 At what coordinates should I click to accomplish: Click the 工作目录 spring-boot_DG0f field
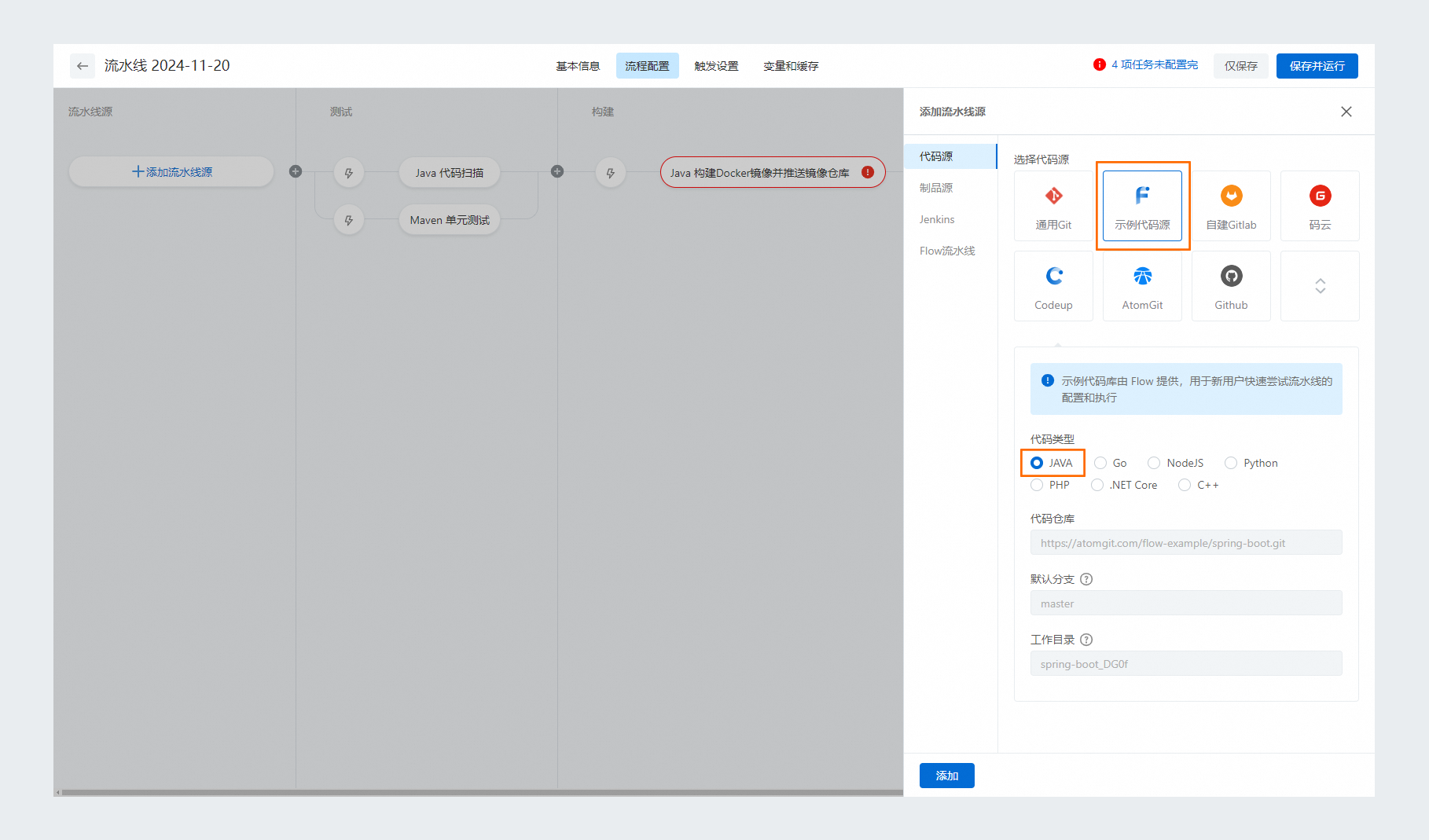click(x=1186, y=664)
